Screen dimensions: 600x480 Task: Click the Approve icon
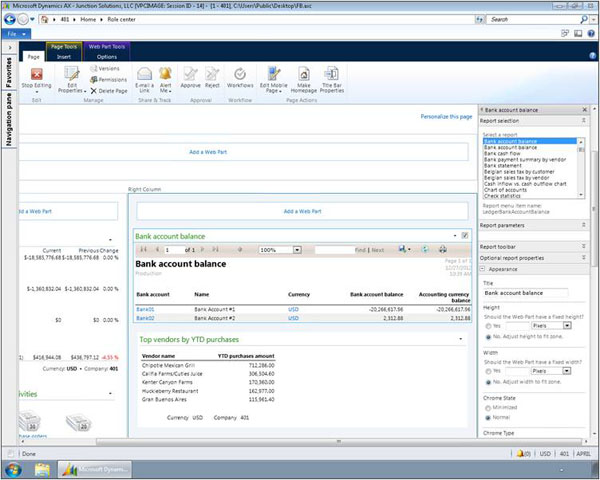pyautogui.click(x=190, y=73)
